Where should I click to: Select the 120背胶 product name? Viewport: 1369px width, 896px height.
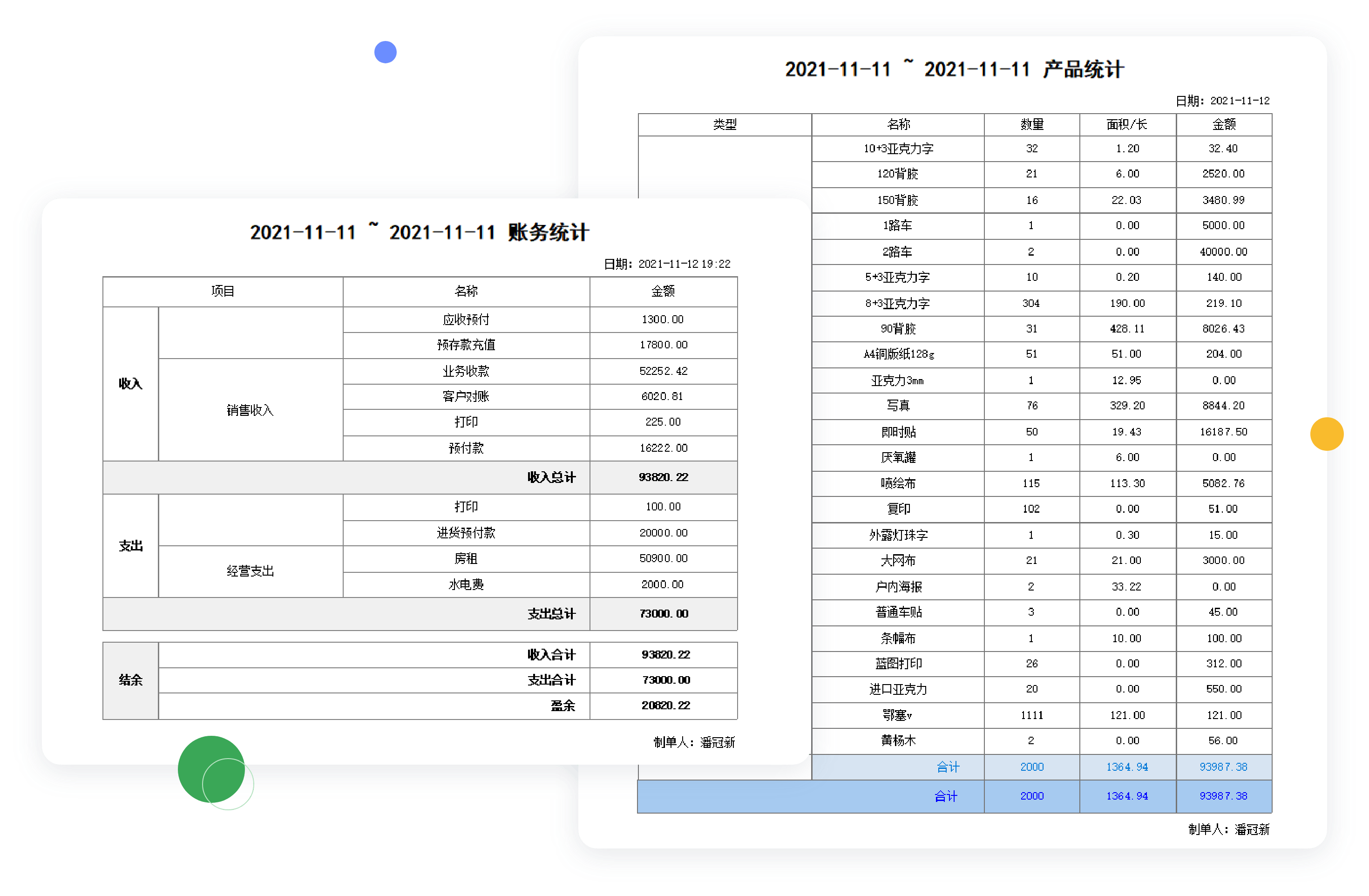tap(898, 174)
